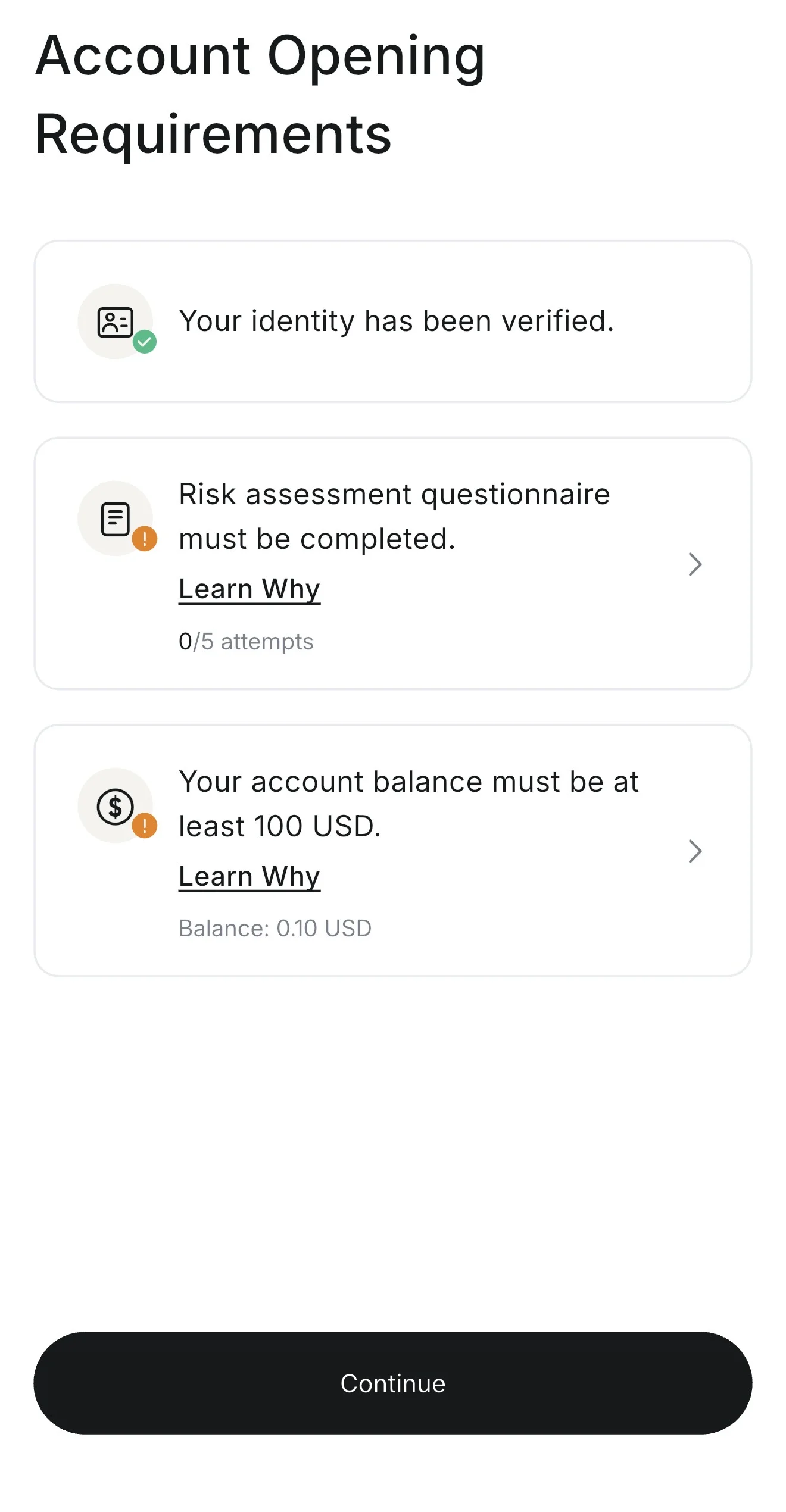
Task: Tap the dollar coin balance icon
Action: coord(114,806)
